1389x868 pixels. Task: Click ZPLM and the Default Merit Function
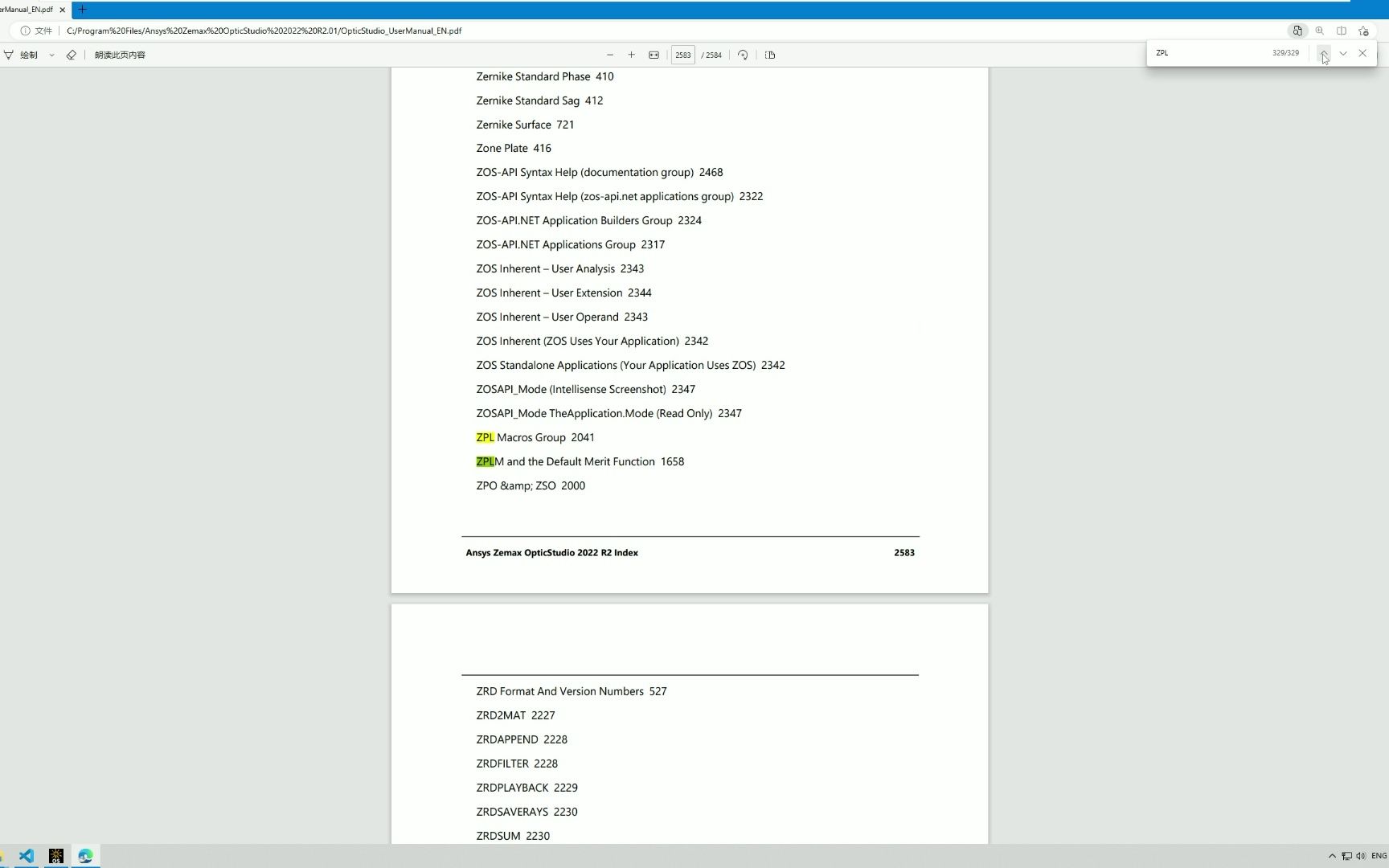580,461
